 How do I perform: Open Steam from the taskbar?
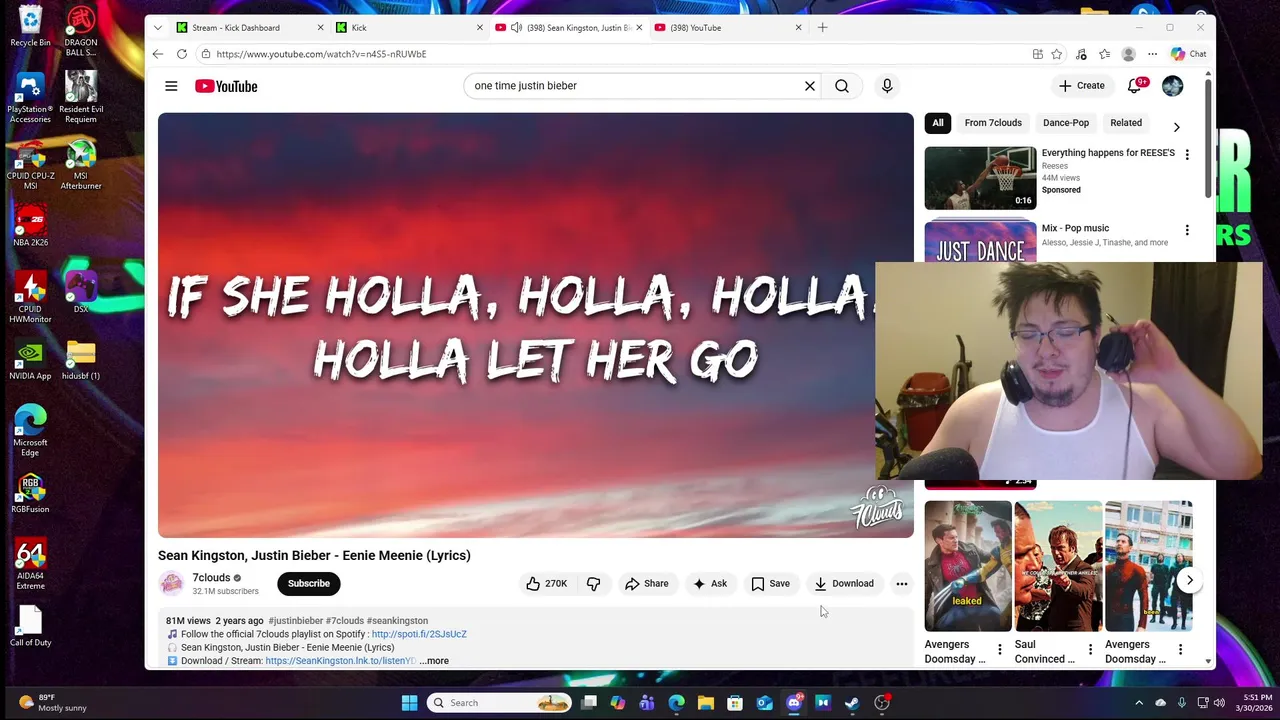point(852,703)
